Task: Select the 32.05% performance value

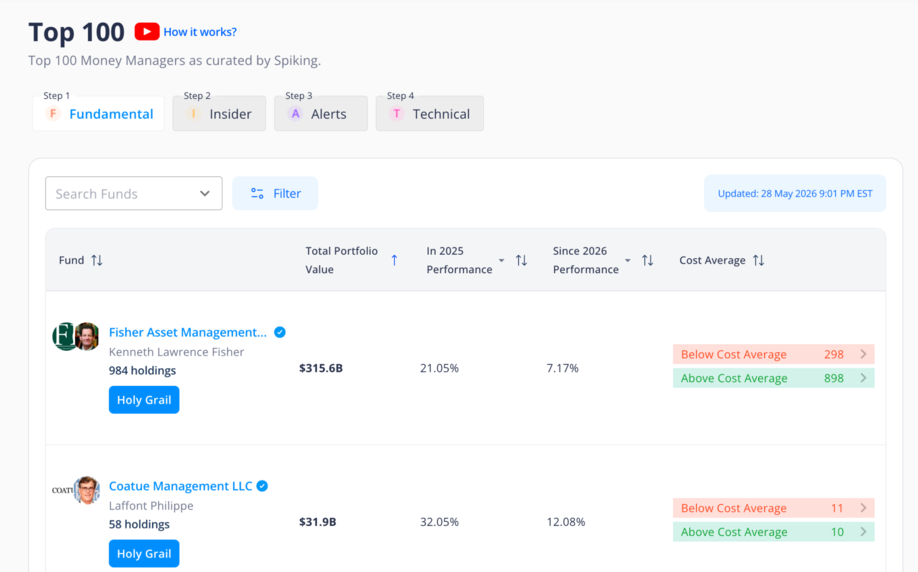Action: [x=439, y=522]
